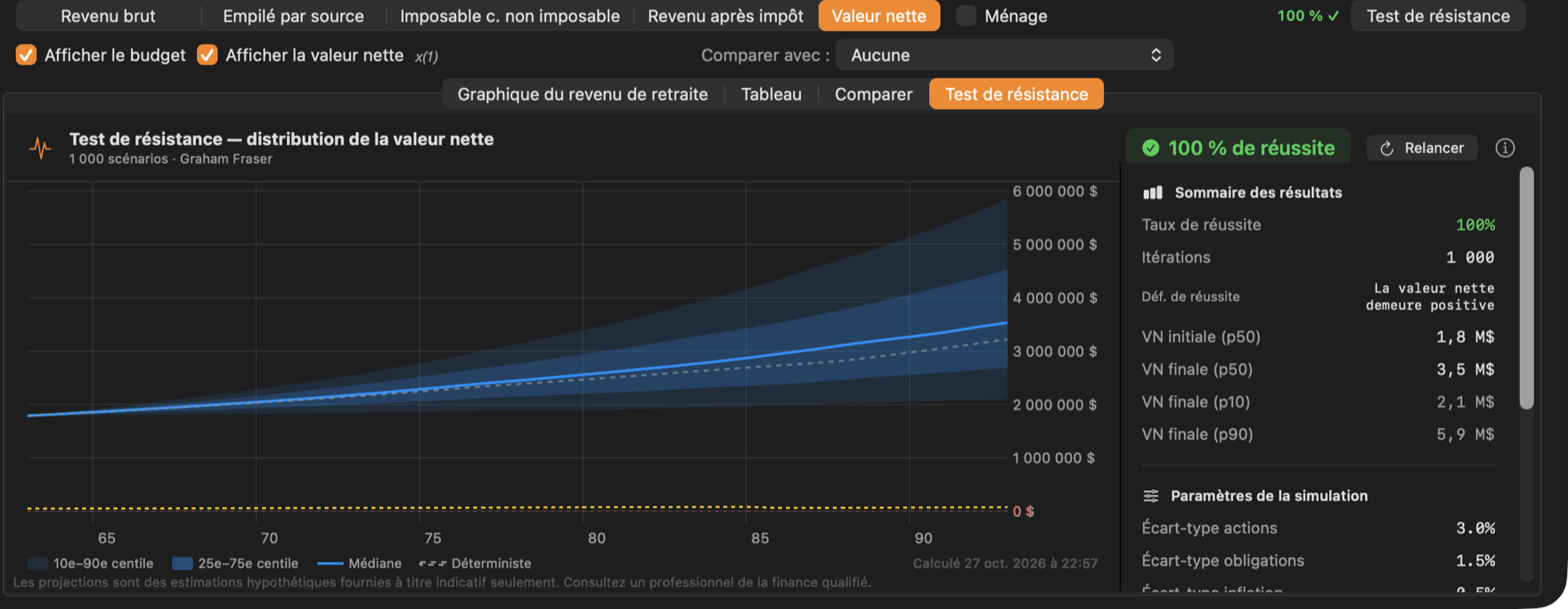Click the green 100 % ✓ indicator at top
The image size is (1568, 609).
(1308, 16)
